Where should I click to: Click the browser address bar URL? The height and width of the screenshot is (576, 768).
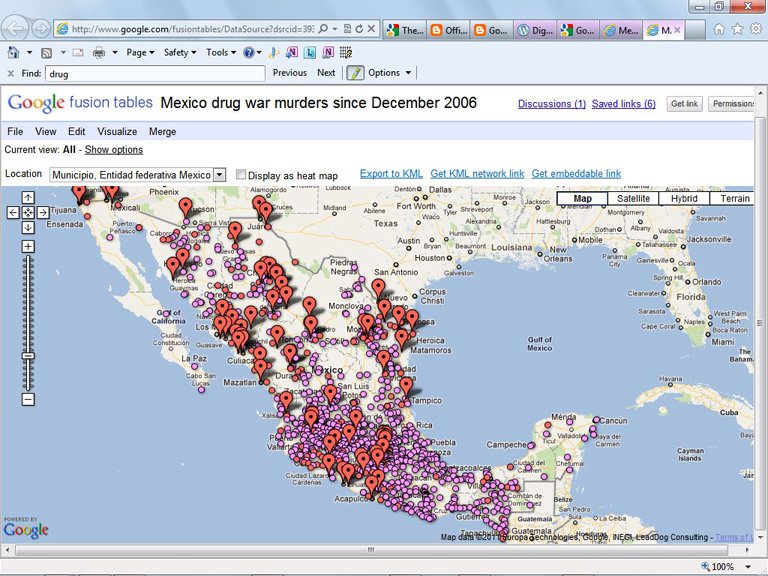[192, 29]
